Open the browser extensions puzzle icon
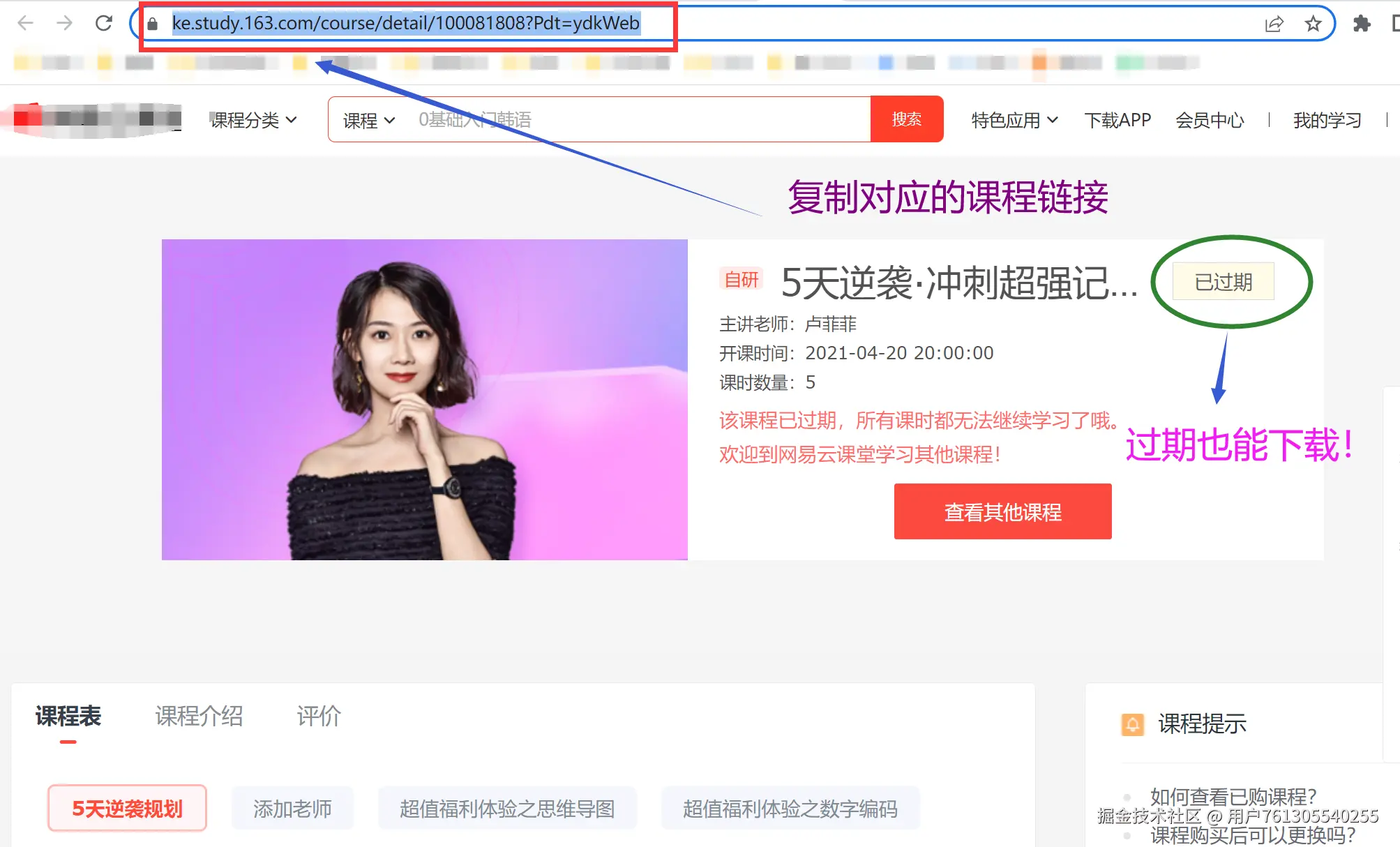The width and height of the screenshot is (1400, 847). (x=1361, y=24)
